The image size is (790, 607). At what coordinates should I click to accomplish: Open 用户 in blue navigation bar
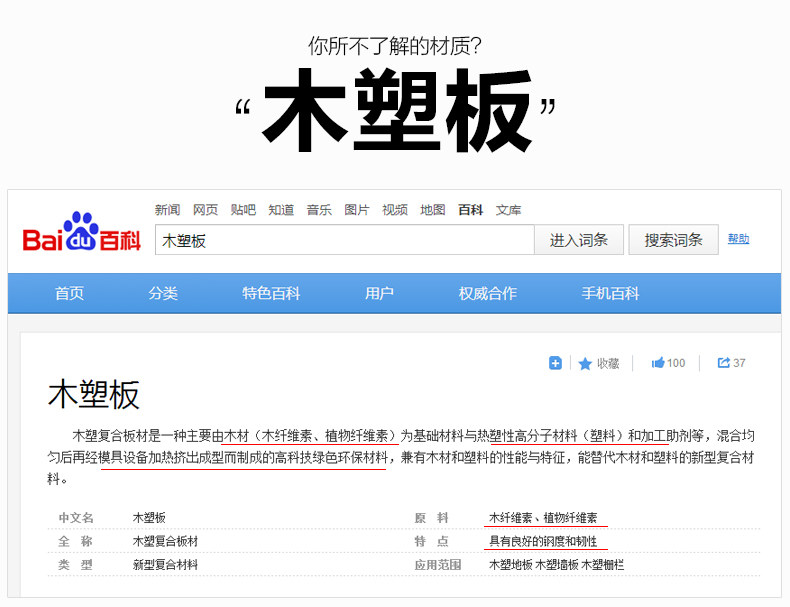click(379, 293)
